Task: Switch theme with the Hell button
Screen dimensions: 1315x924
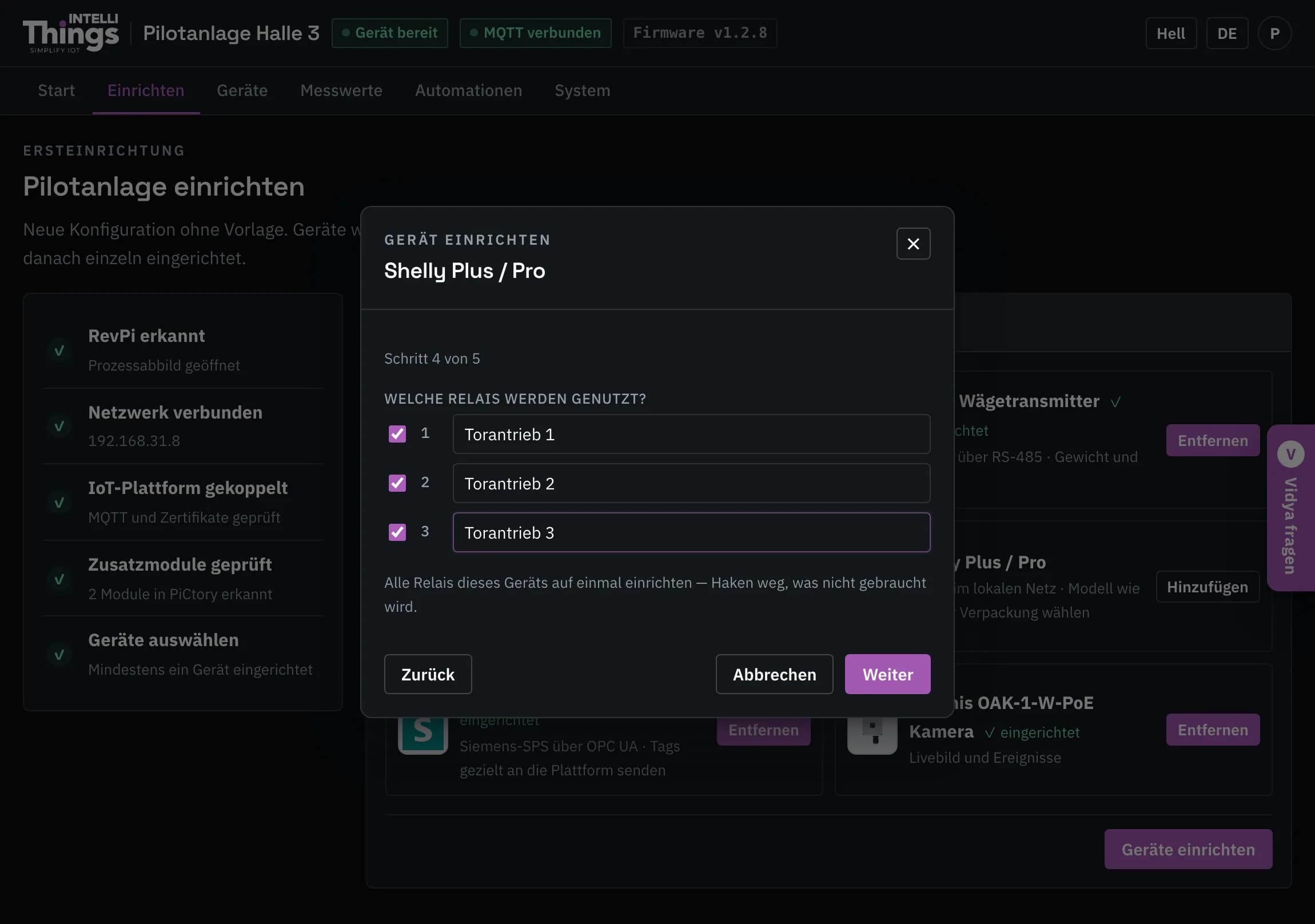Action: pyautogui.click(x=1171, y=33)
